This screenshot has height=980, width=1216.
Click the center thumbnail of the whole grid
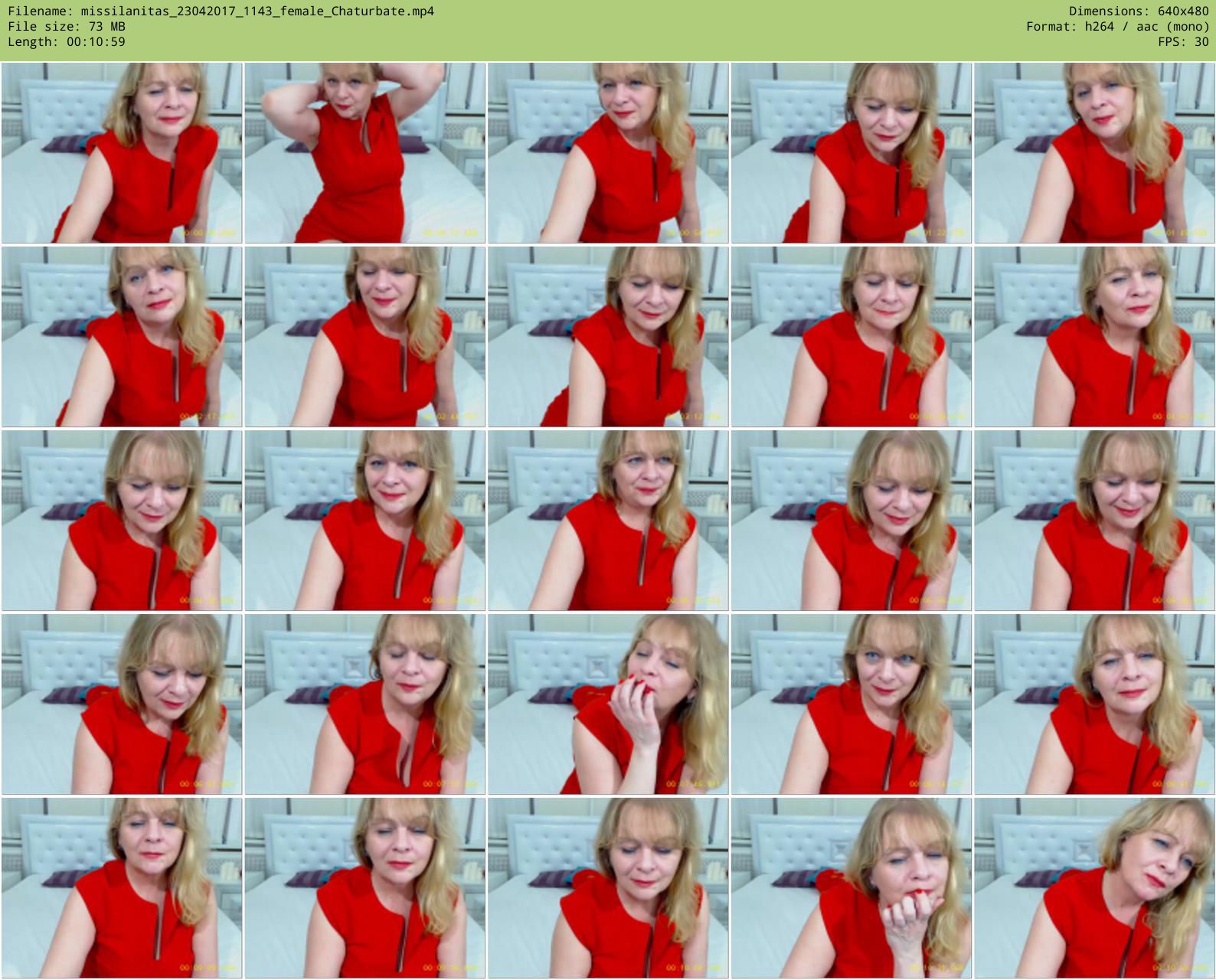[608, 521]
